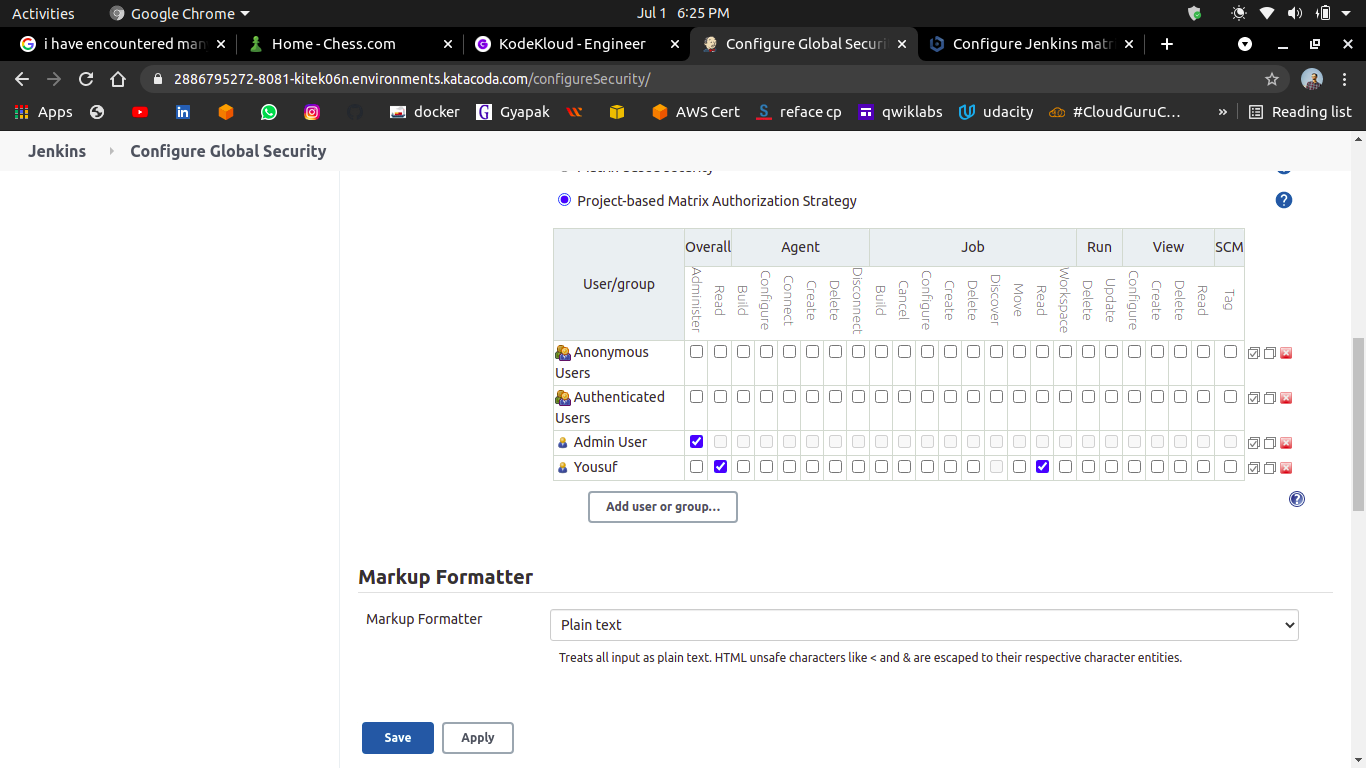Click unselect-all icon in Admin User row
The width and height of the screenshot is (1366, 768).
(x=1270, y=443)
